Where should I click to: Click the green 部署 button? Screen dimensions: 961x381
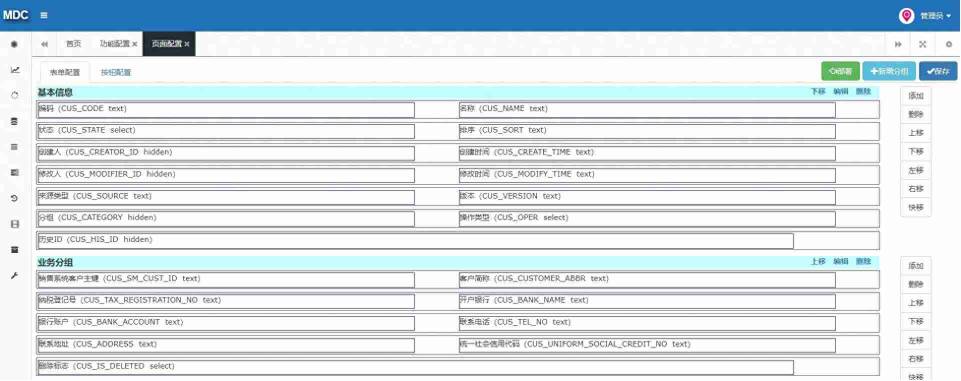840,71
